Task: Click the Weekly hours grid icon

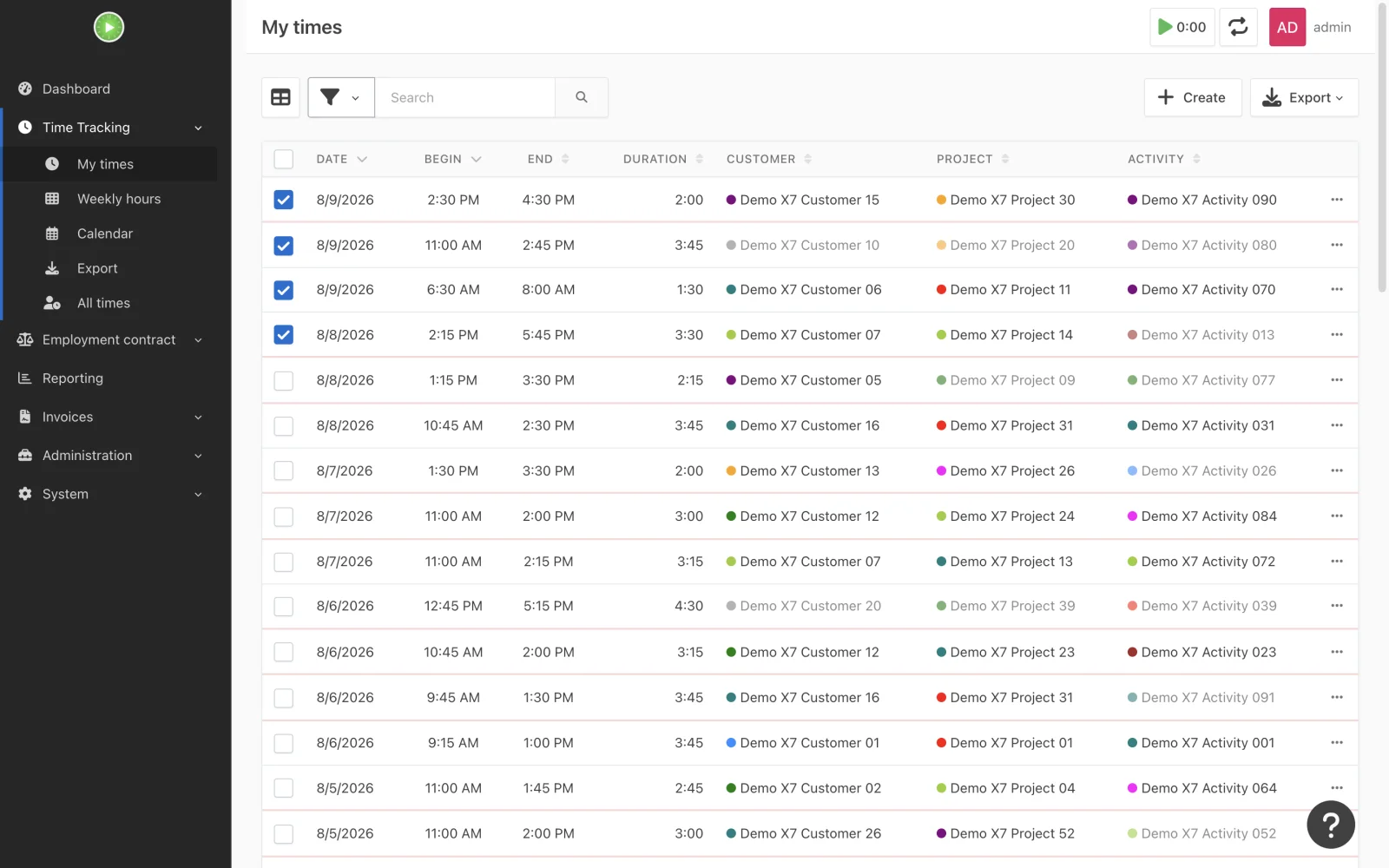Action: (52, 199)
